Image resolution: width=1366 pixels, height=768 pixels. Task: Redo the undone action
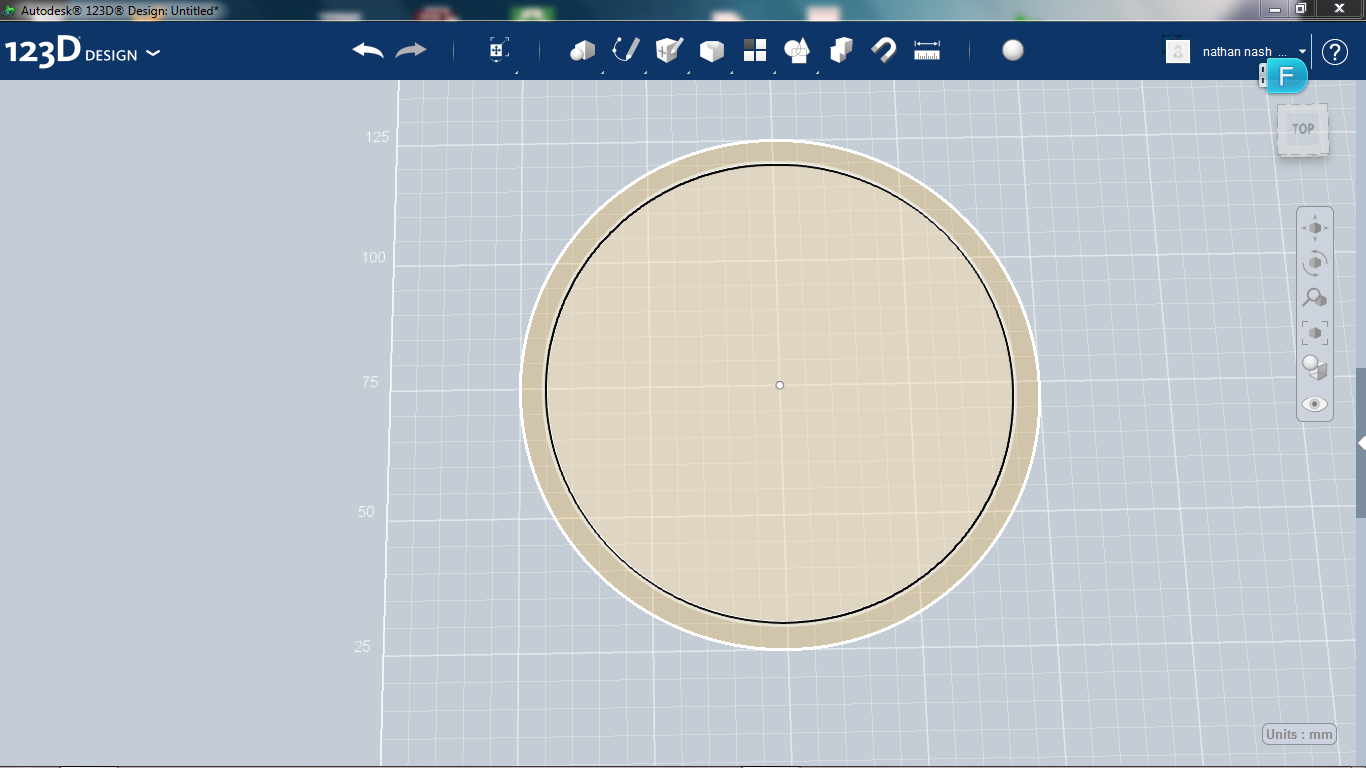[411, 50]
